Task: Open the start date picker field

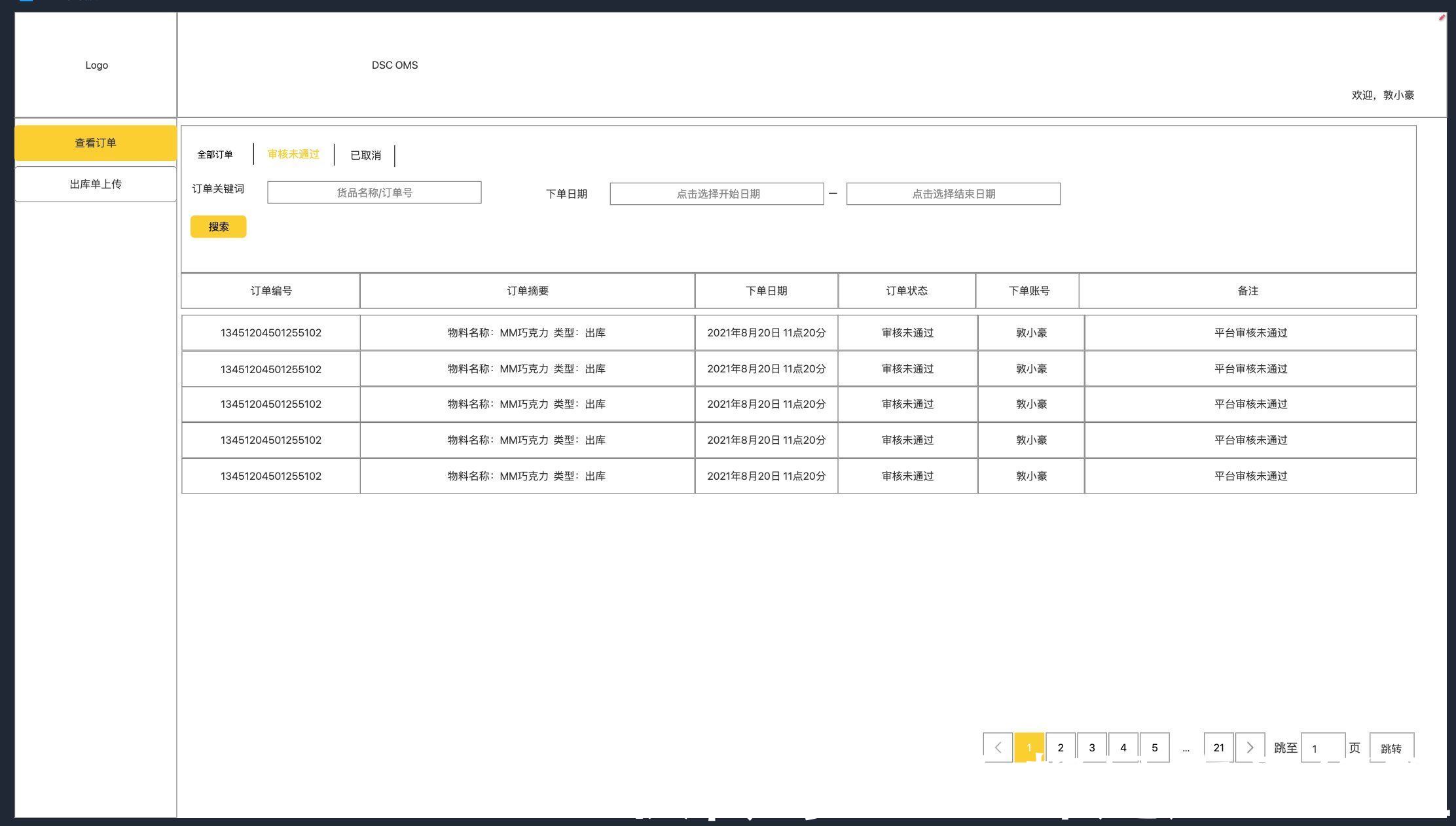Action: (x=717, y=194)
